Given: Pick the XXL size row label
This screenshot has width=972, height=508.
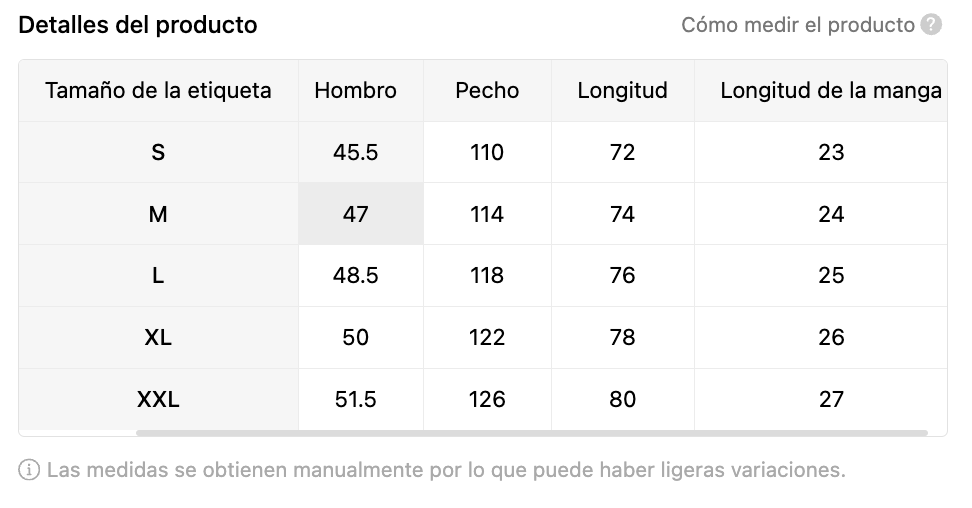Looking at the screenshot, I should [x=158, y=399].
